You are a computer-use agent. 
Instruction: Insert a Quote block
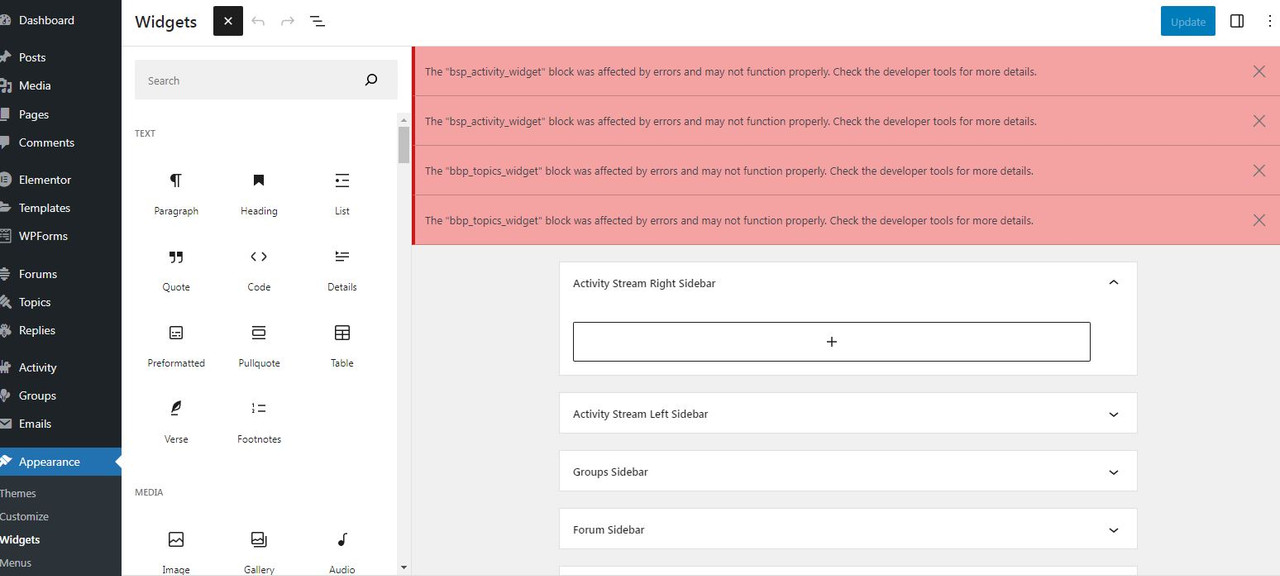coord(176,269)
